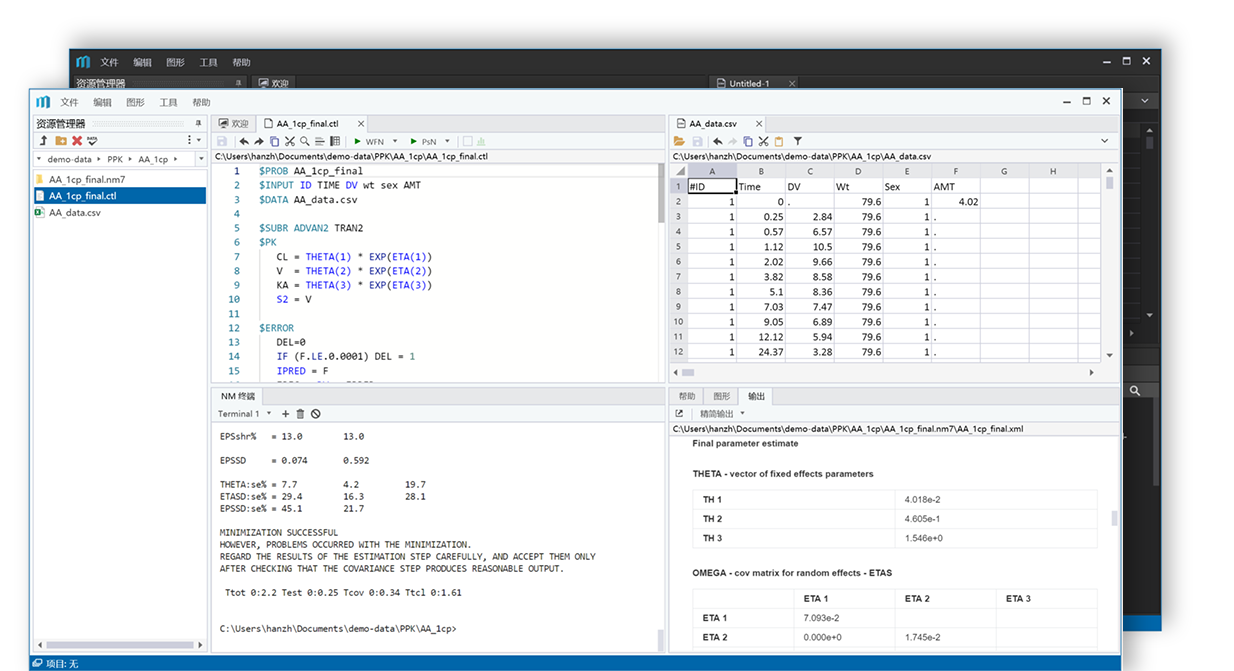Click the scissors cut icon in CSV viewer toolbar
Screen dimensions: 1234x671
tap(763, 141)
